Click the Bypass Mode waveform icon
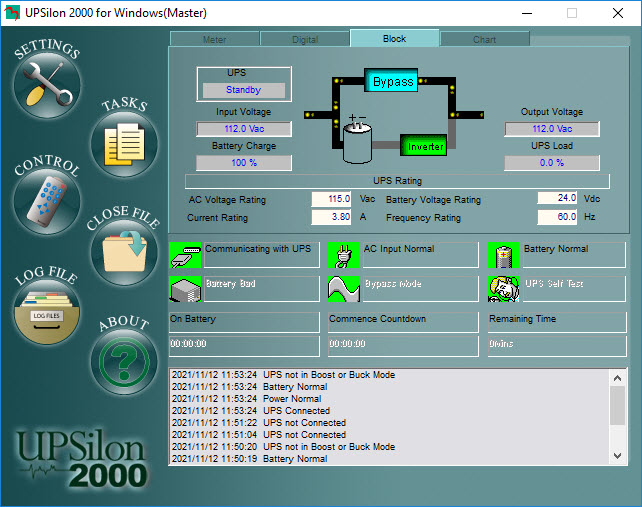The image size is (642, 507). pos(344,289)
